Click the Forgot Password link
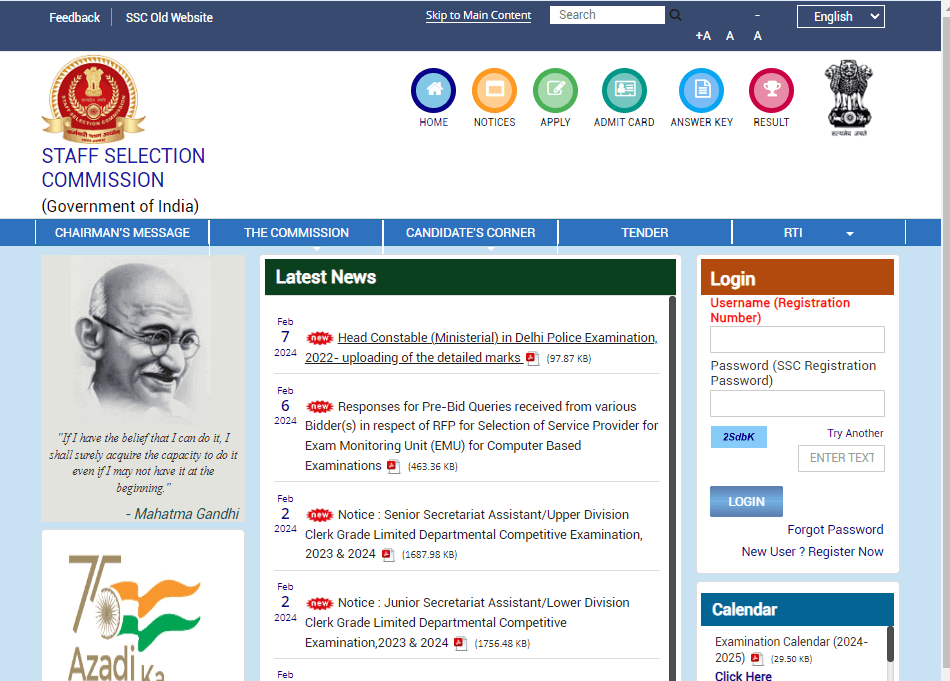The width and height of the screenshot is (950, 681). coord(835,530)
